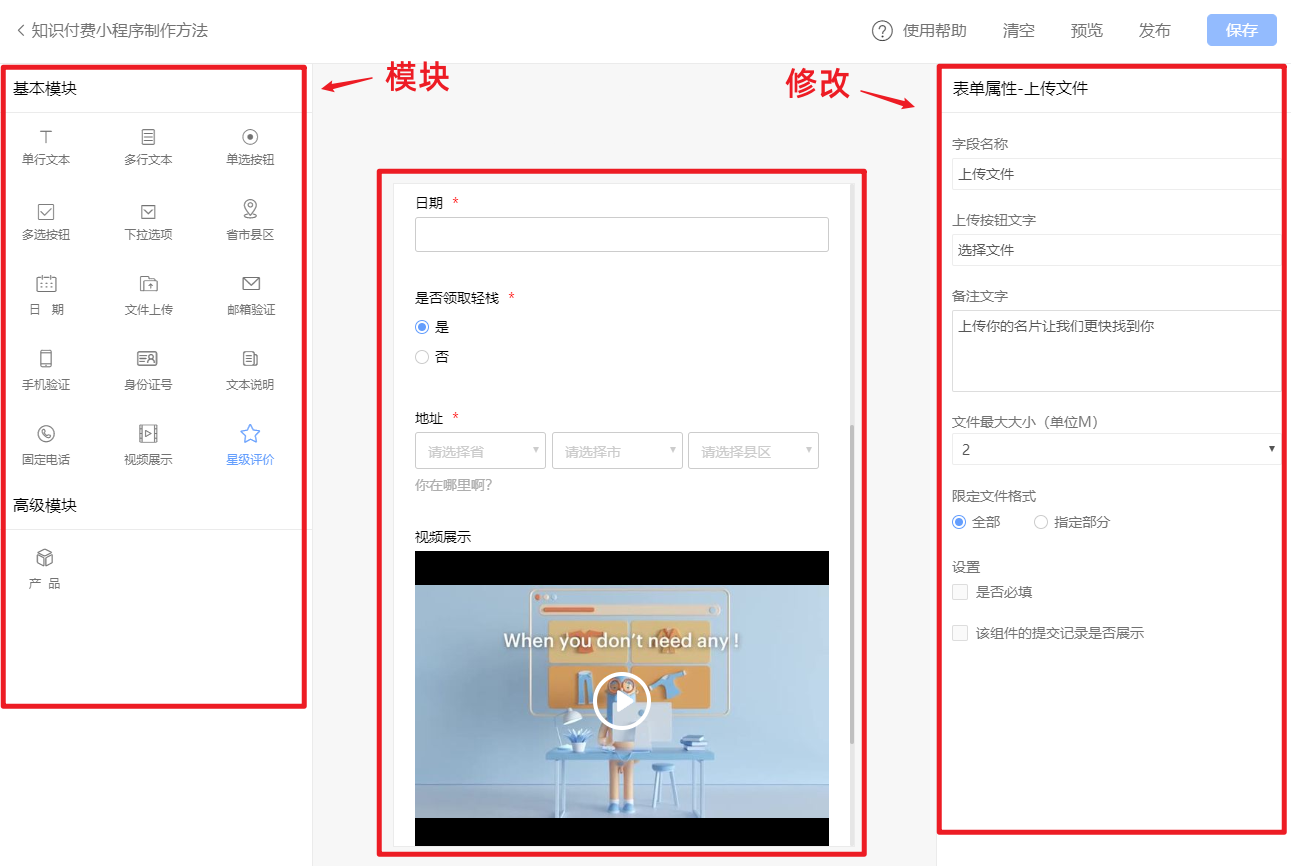Open the 请选择省 province dropdown
The height and width of the screenshot is (866, 1291).
[480, 450]
